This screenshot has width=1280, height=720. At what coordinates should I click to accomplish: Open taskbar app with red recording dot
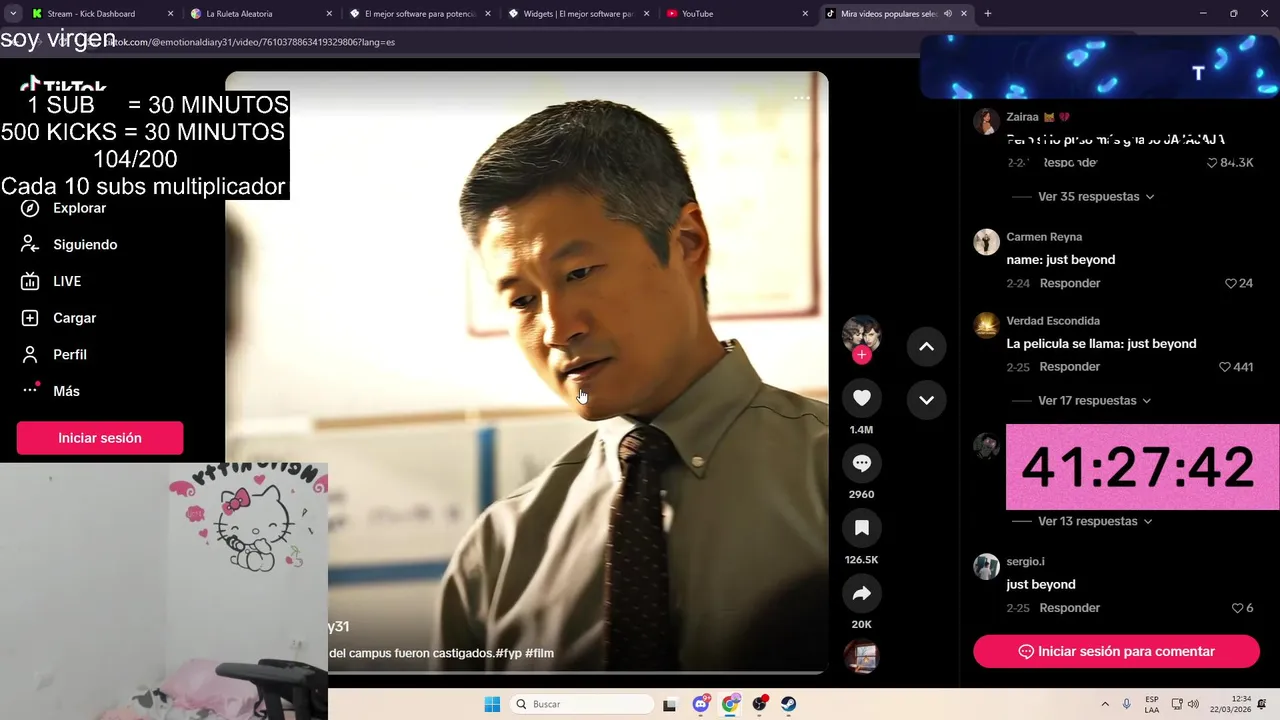(x=760, y=704)
